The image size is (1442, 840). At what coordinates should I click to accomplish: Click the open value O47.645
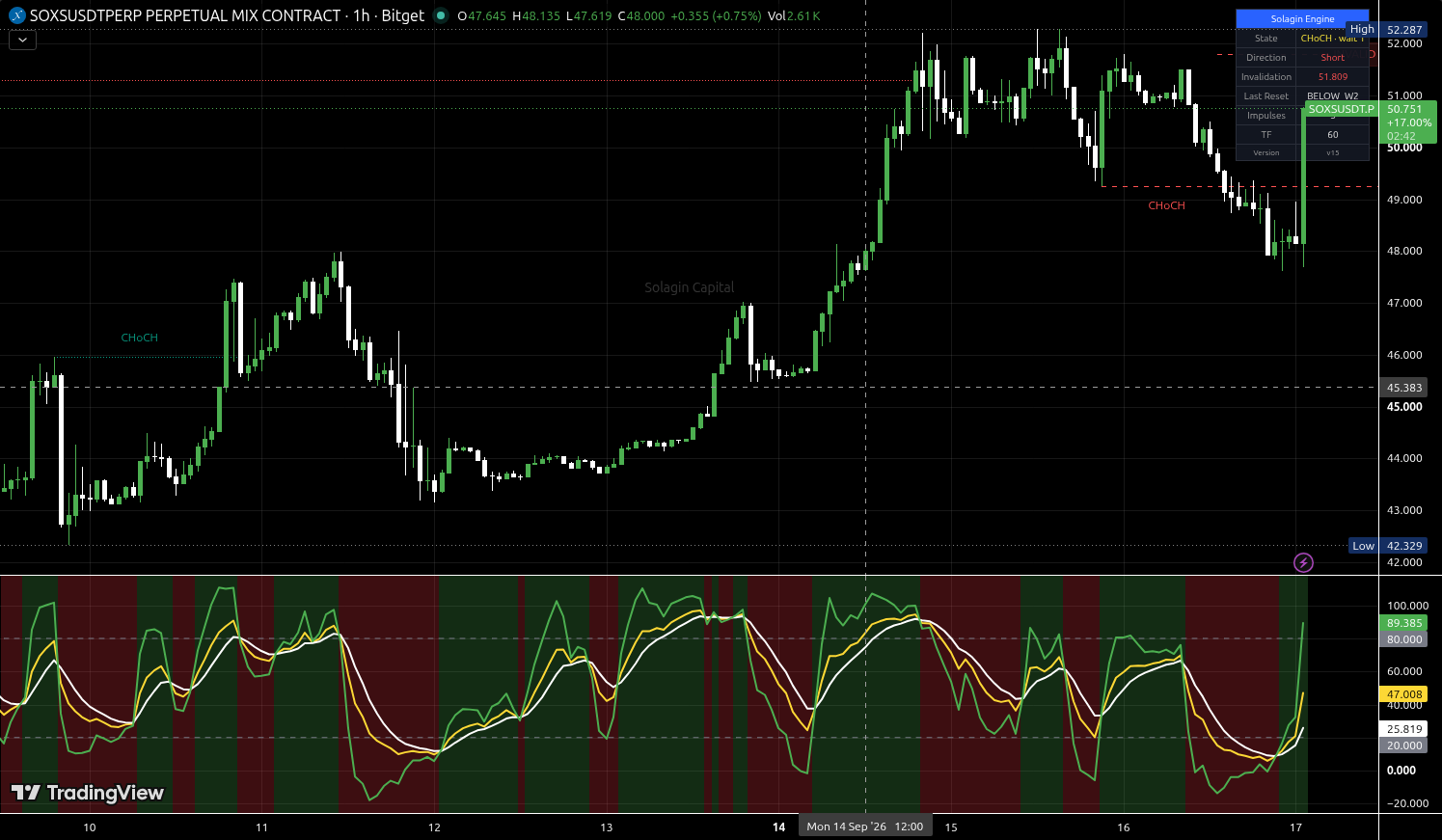pos(481,16)
